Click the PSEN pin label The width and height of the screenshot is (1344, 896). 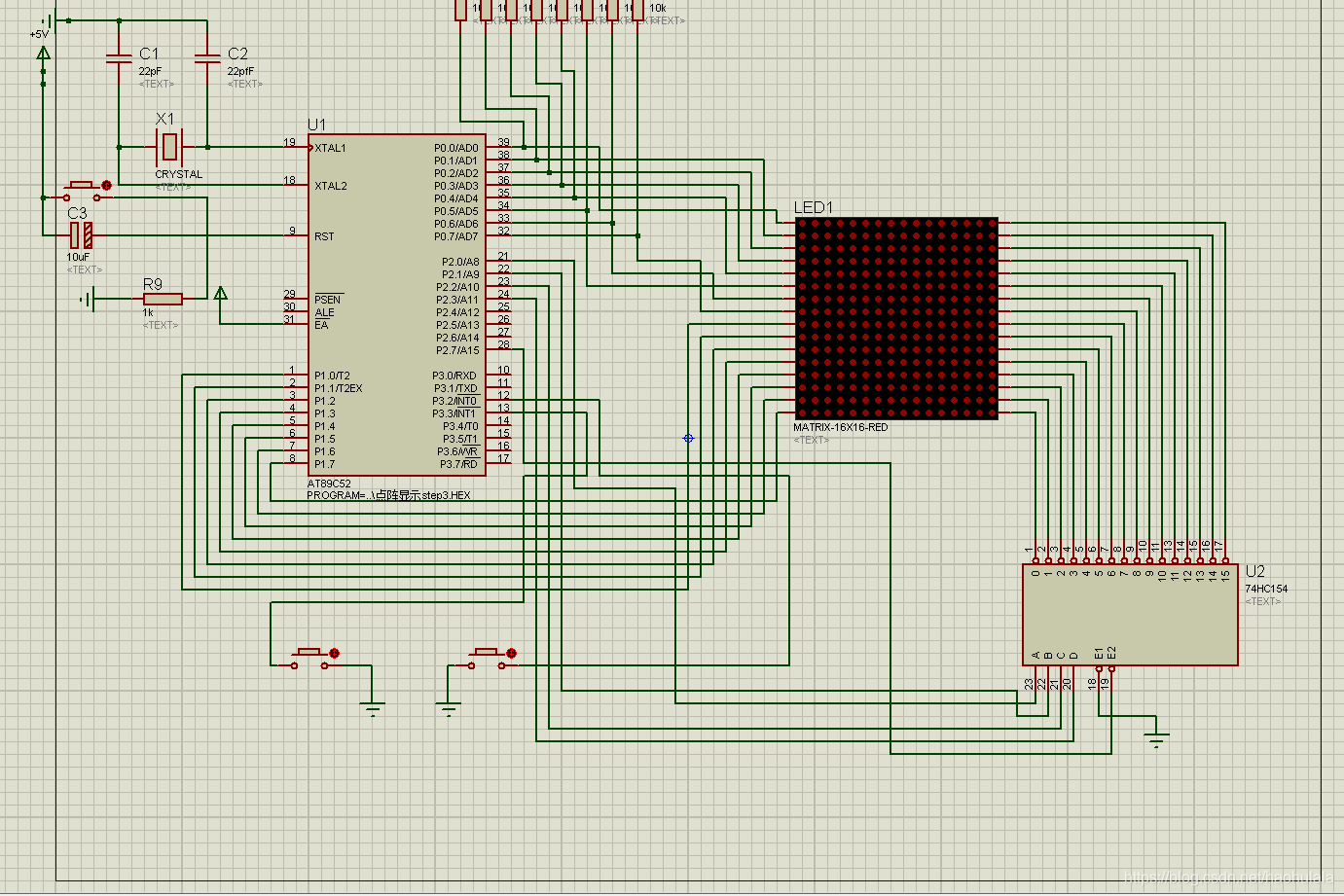pyautogui.click(x=328, y=300)
